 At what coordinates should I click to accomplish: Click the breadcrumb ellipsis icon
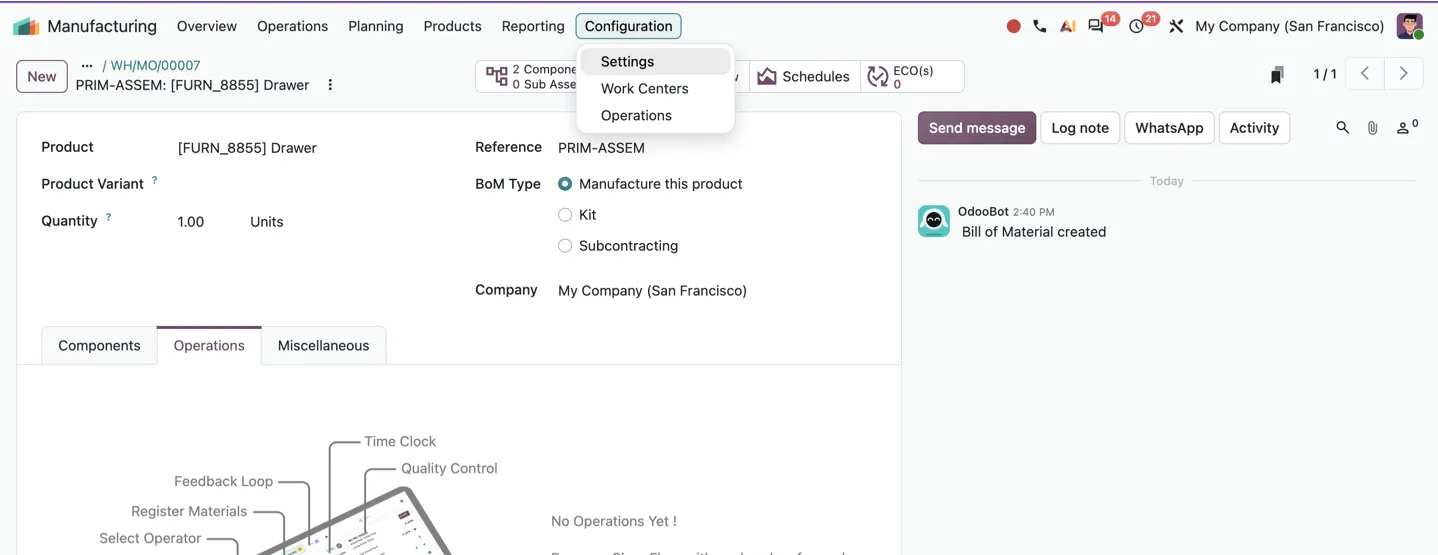(87, 66)
